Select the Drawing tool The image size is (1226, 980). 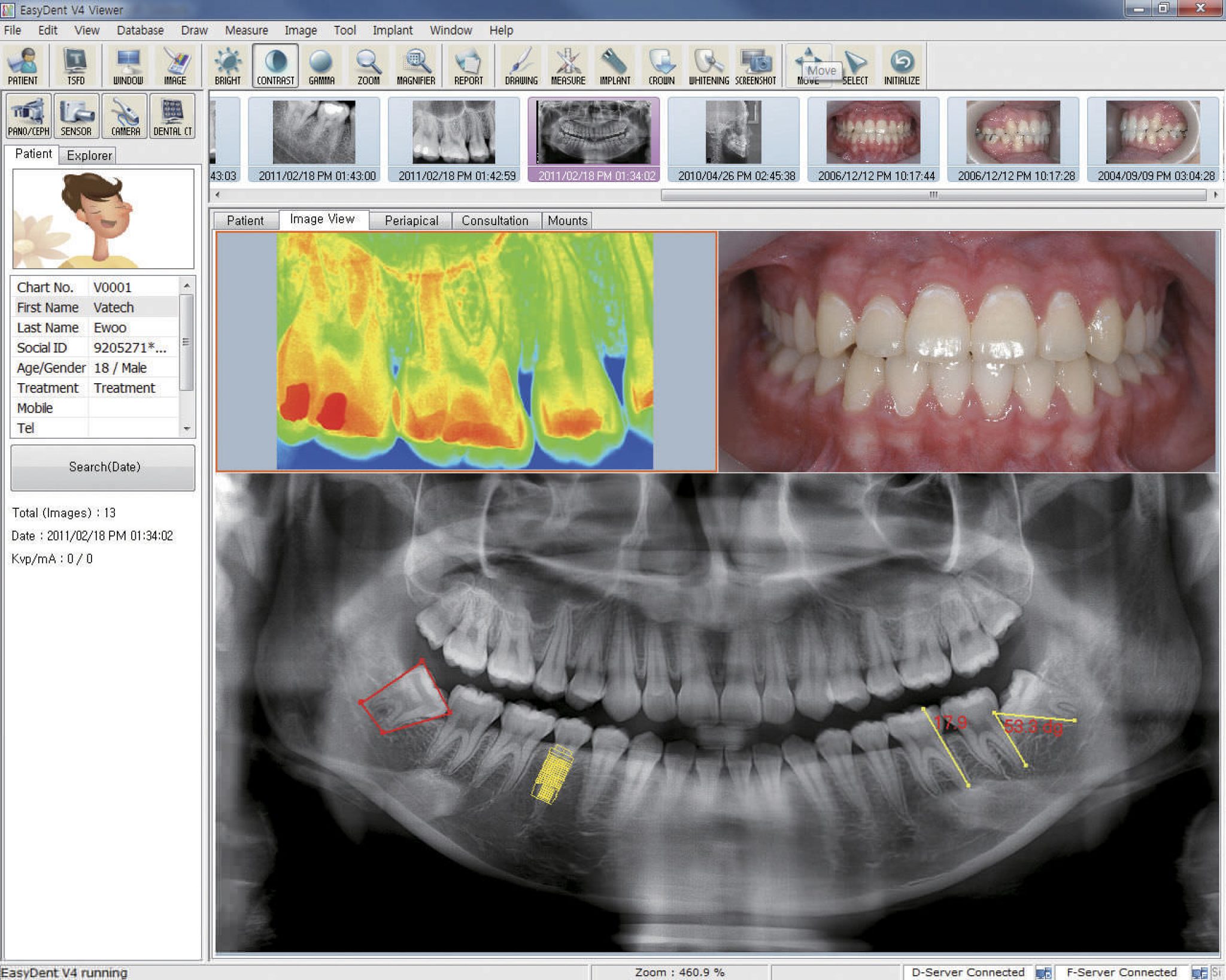click(521, 65)
